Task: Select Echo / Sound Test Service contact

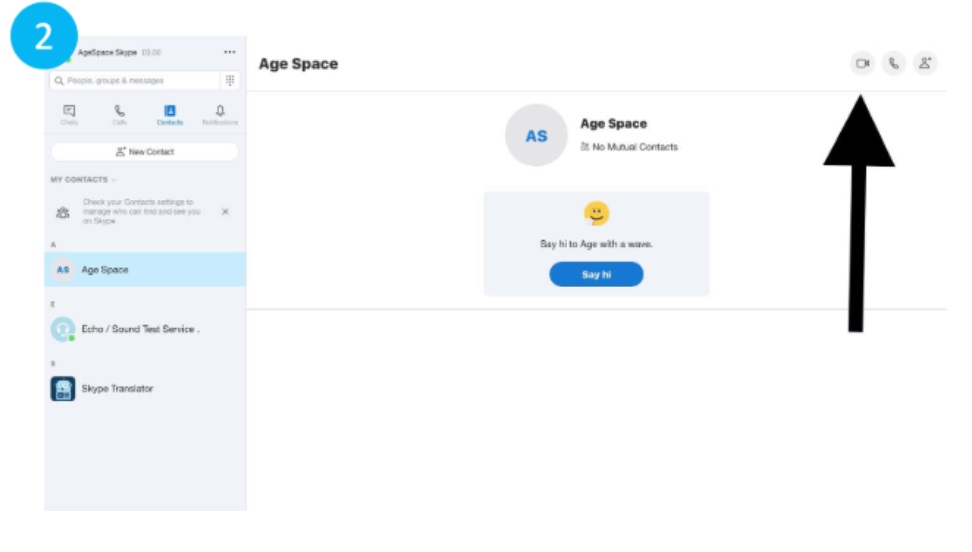Action: tap(145, 329)
